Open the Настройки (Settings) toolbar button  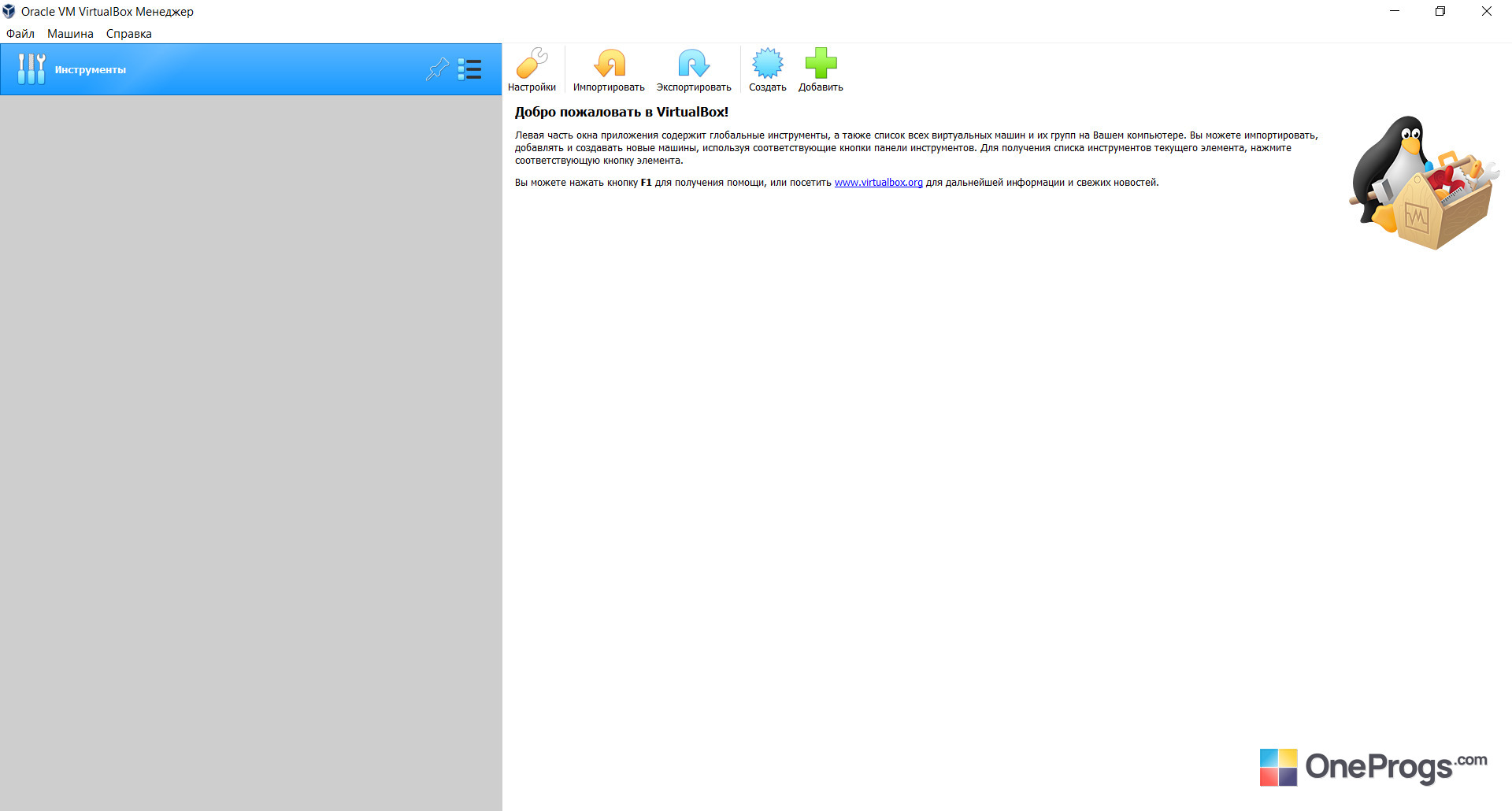[x=532, y=70]
